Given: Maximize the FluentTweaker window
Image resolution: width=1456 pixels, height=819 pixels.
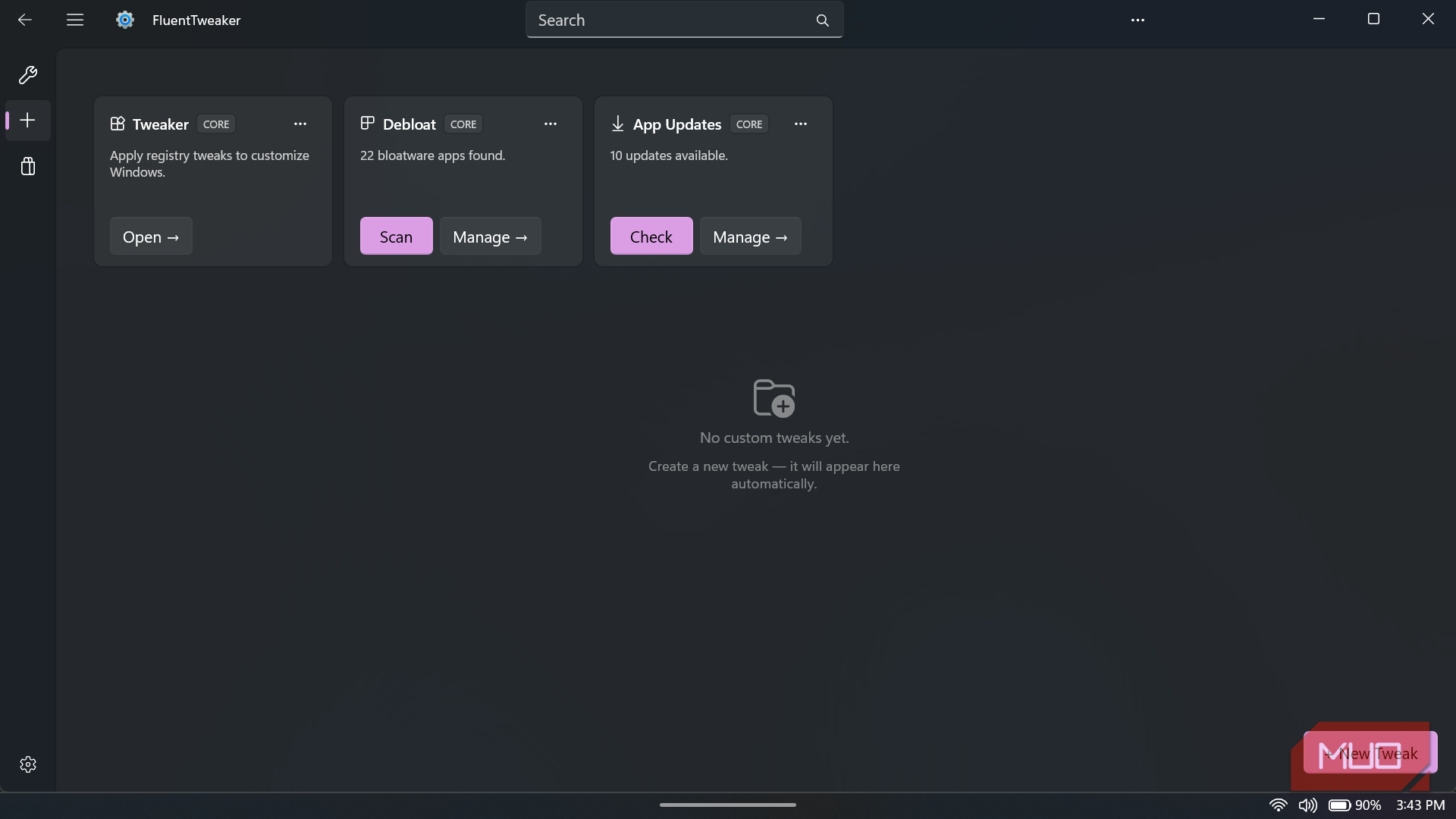Looking at the screenshot, I should pos(1373,19).
